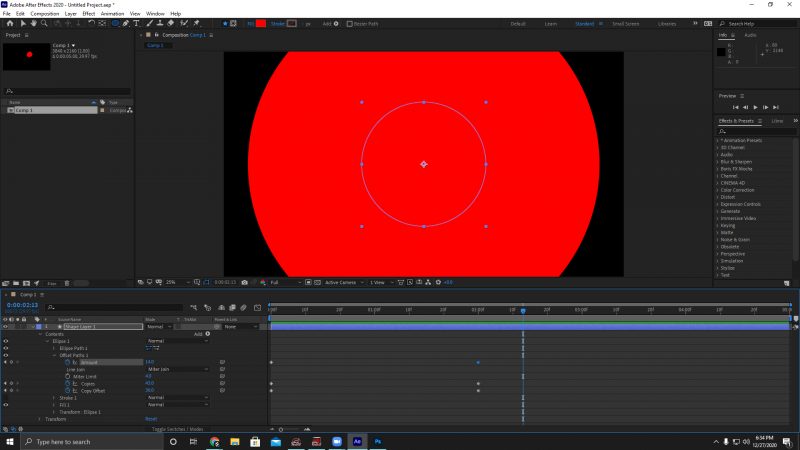This screenshot has width=800, height=450.
Task: Click the timeline layer search field
Action: [x=114, y=308]
